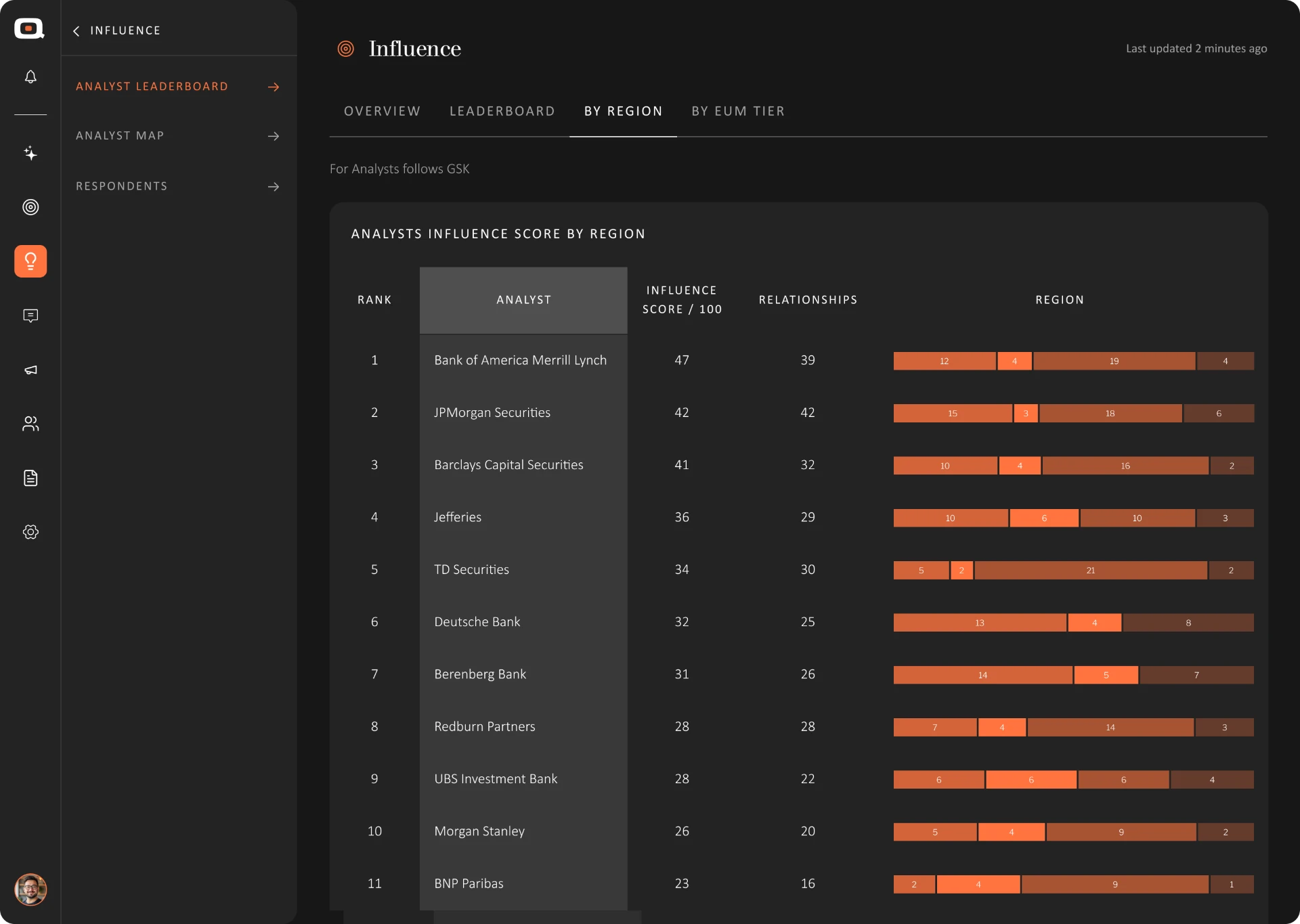The width and height of the screenshot is (1300, 924).
Task: Click the Rank column header
Action: point(374,300)
